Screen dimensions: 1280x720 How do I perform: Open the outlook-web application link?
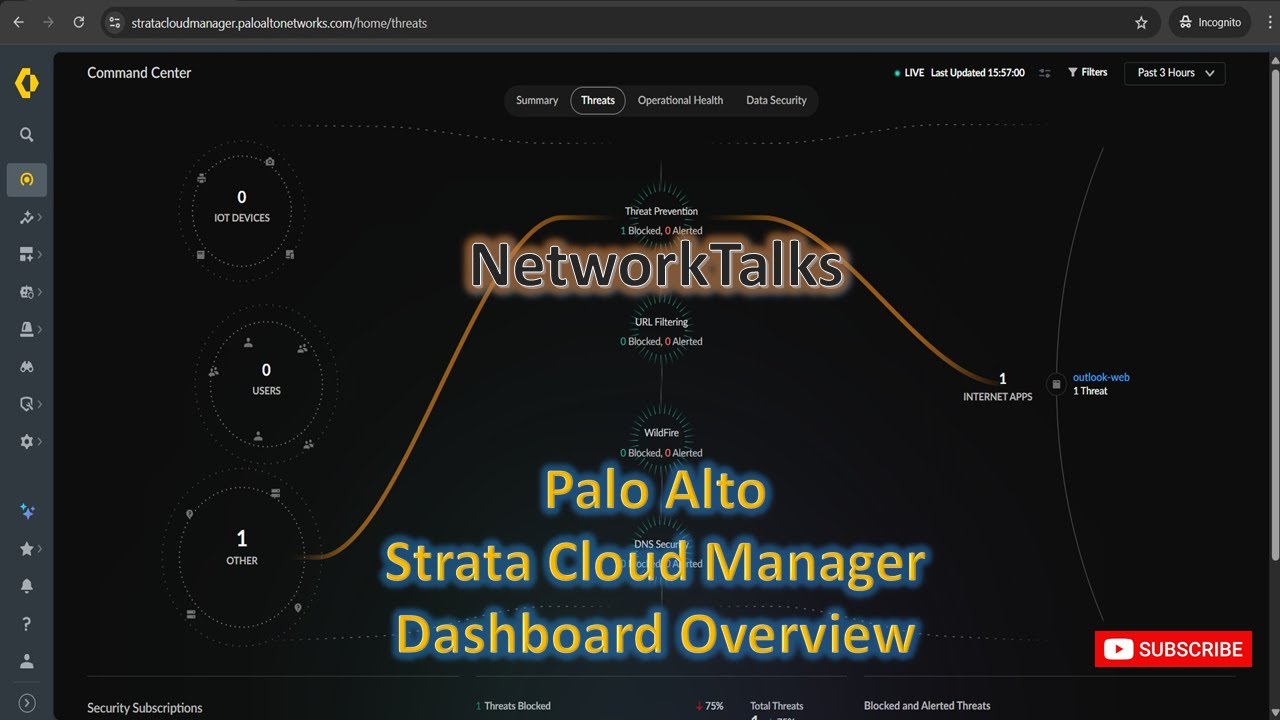point(1101,377)
